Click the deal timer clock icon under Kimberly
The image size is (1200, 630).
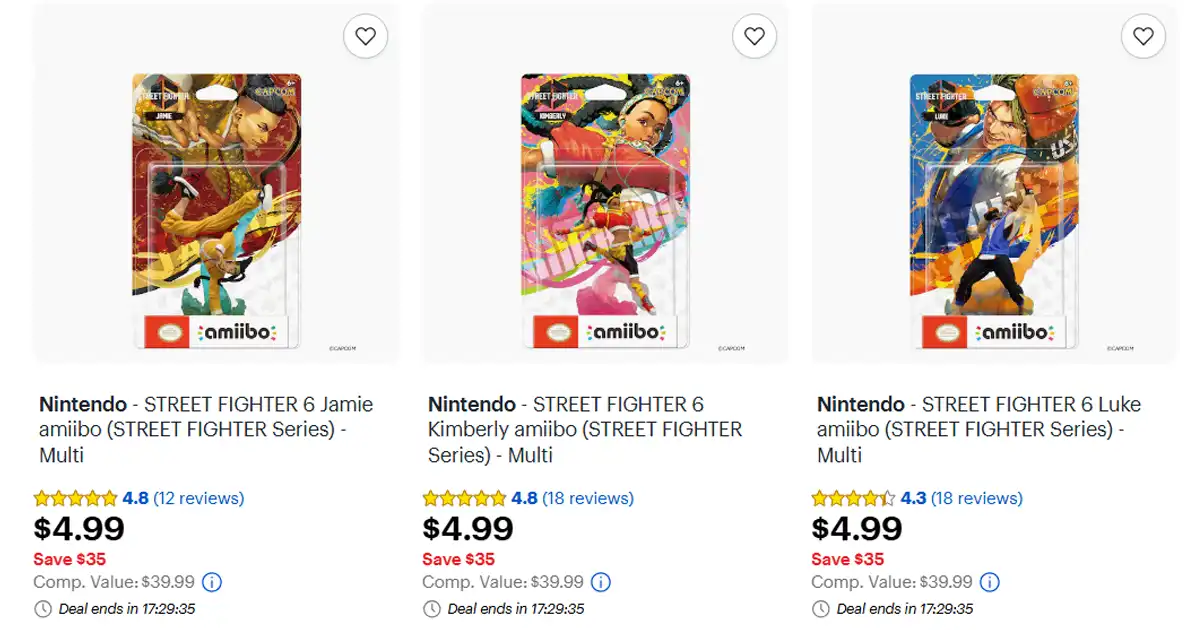pos(432,608)
